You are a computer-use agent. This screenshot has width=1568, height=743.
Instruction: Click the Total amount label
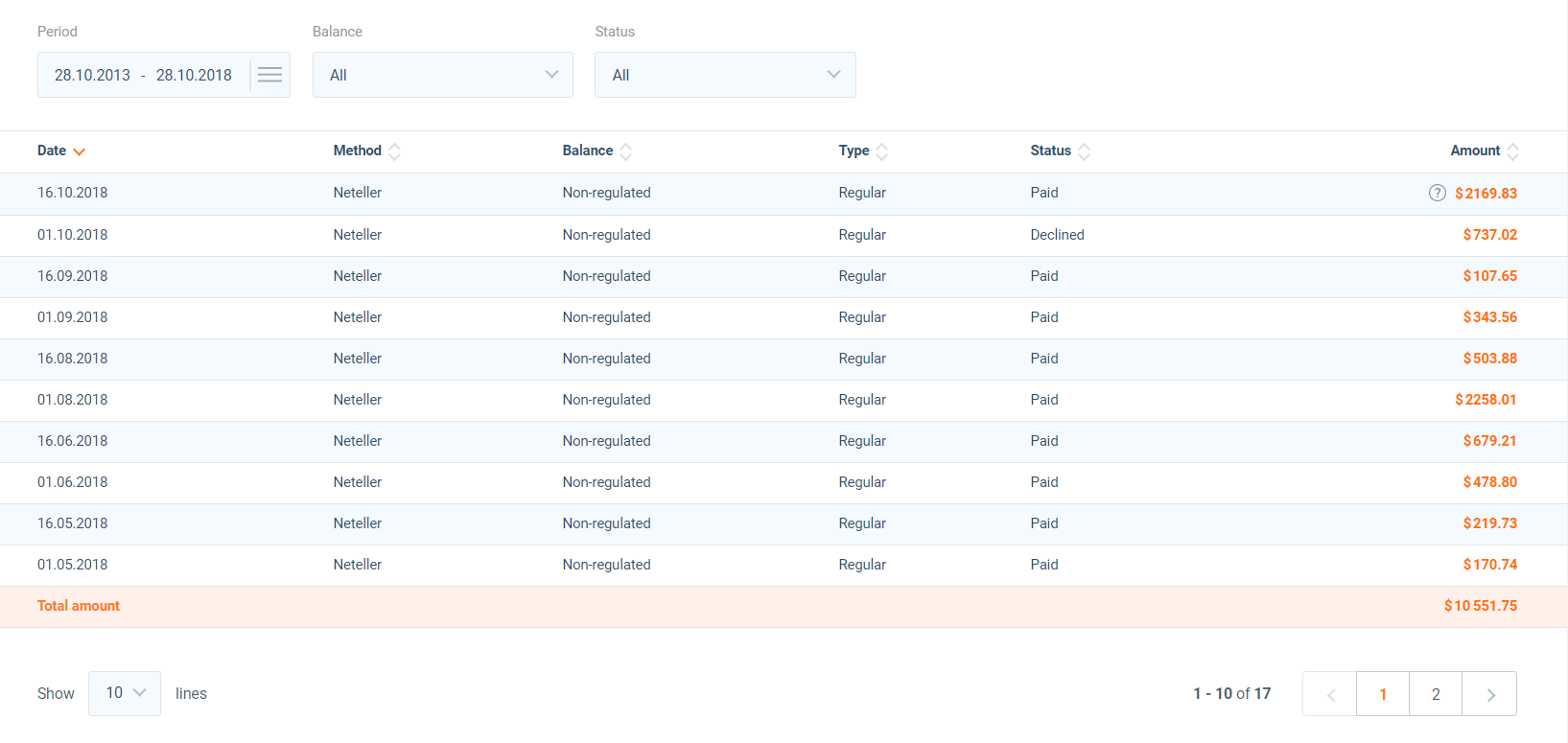click(79, 606)
